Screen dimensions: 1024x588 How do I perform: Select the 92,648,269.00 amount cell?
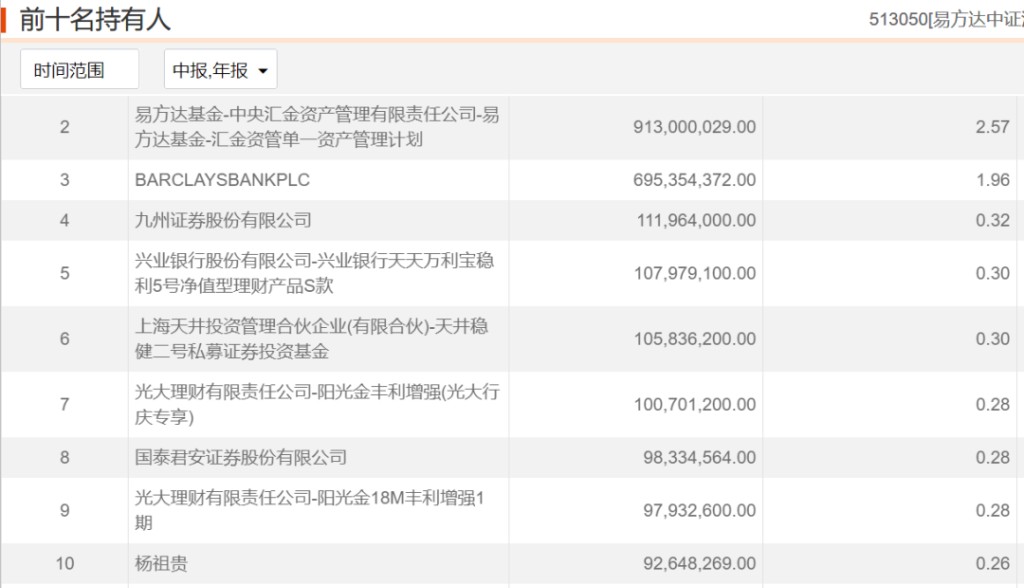click(x=699, y=564)
